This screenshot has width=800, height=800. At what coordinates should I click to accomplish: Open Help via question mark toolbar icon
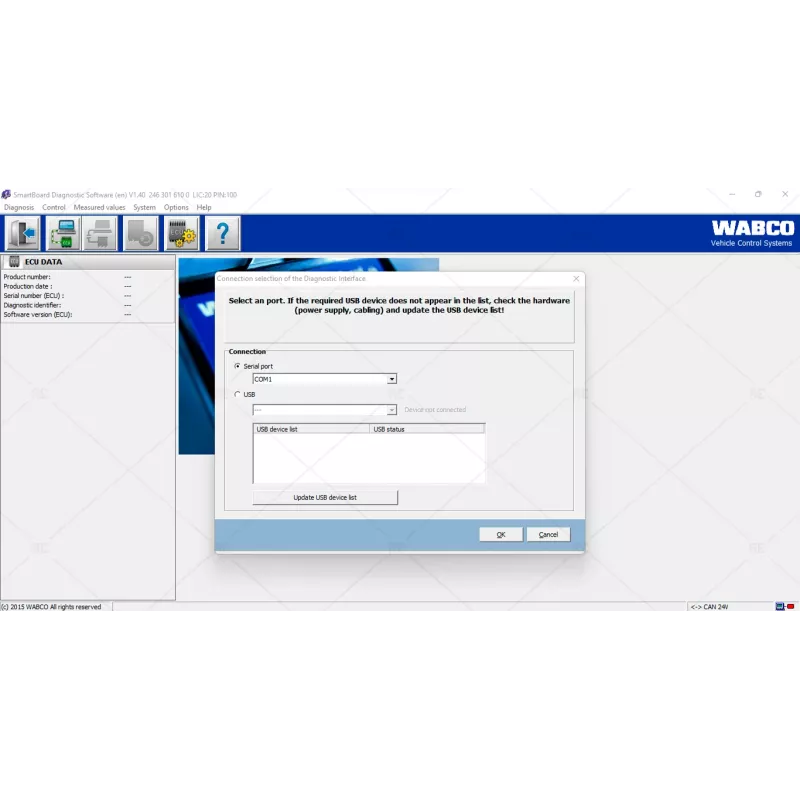221,232
